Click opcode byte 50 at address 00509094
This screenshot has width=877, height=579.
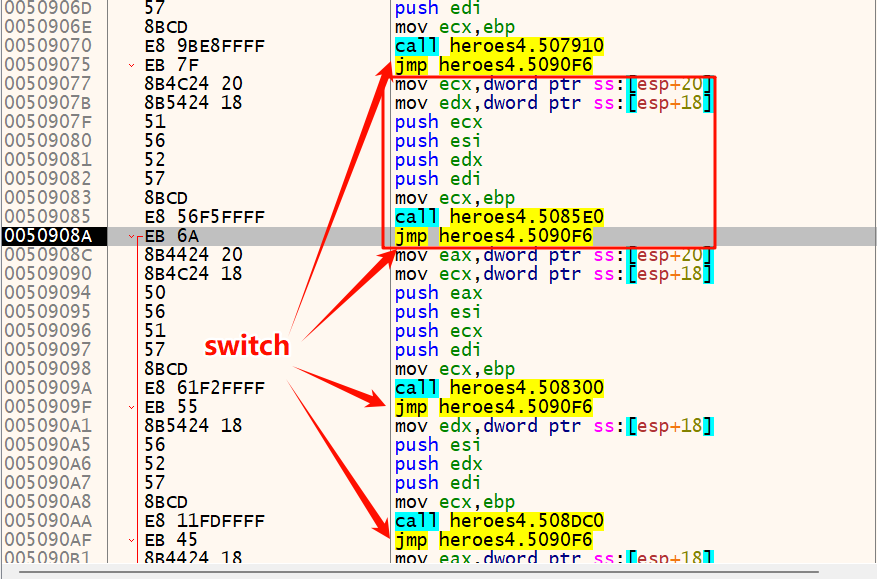tap(155, 293)
